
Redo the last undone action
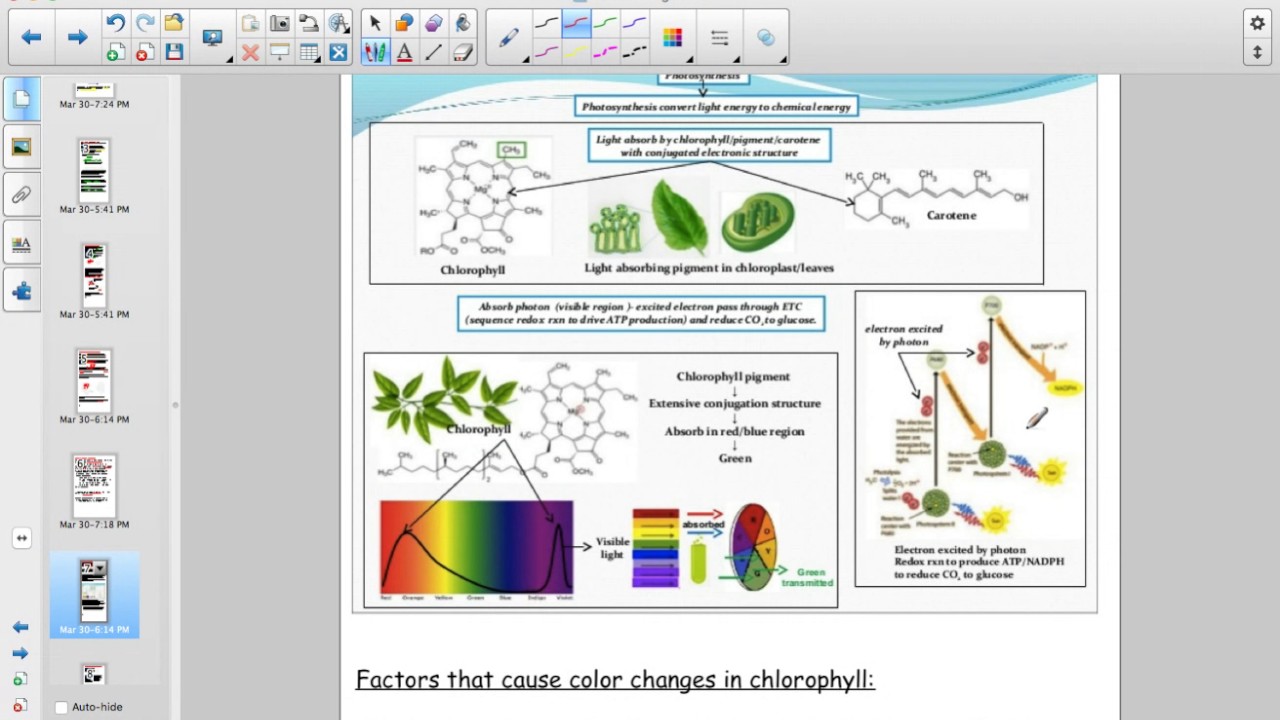click(145, 23)
